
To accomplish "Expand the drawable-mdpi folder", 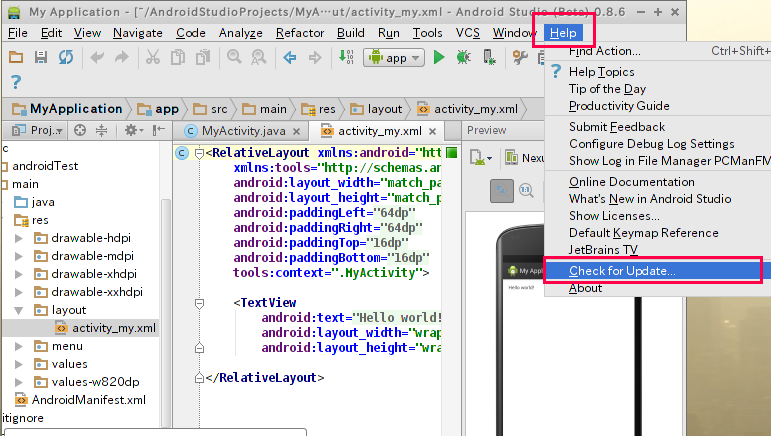I will point(19,256).
